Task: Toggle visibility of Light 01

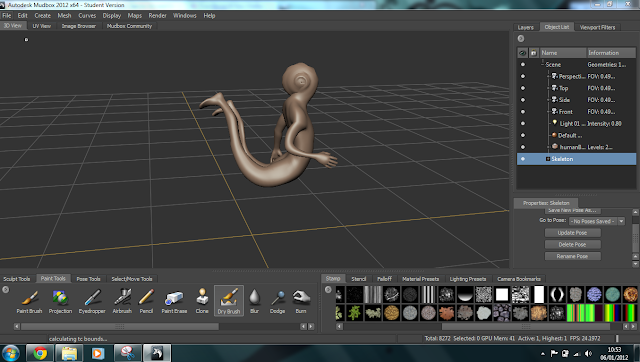Action: [x=523, y=124]
